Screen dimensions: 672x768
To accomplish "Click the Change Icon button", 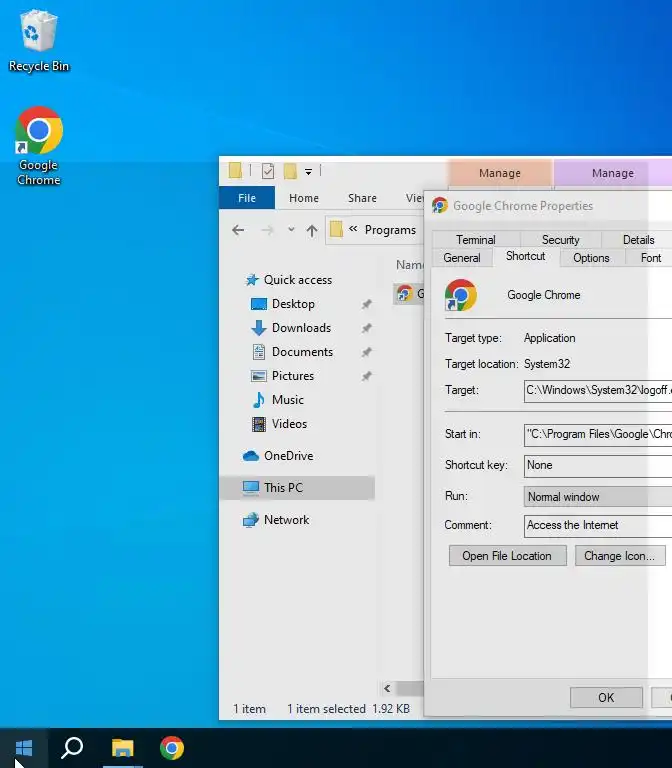I will coord(620,556).
